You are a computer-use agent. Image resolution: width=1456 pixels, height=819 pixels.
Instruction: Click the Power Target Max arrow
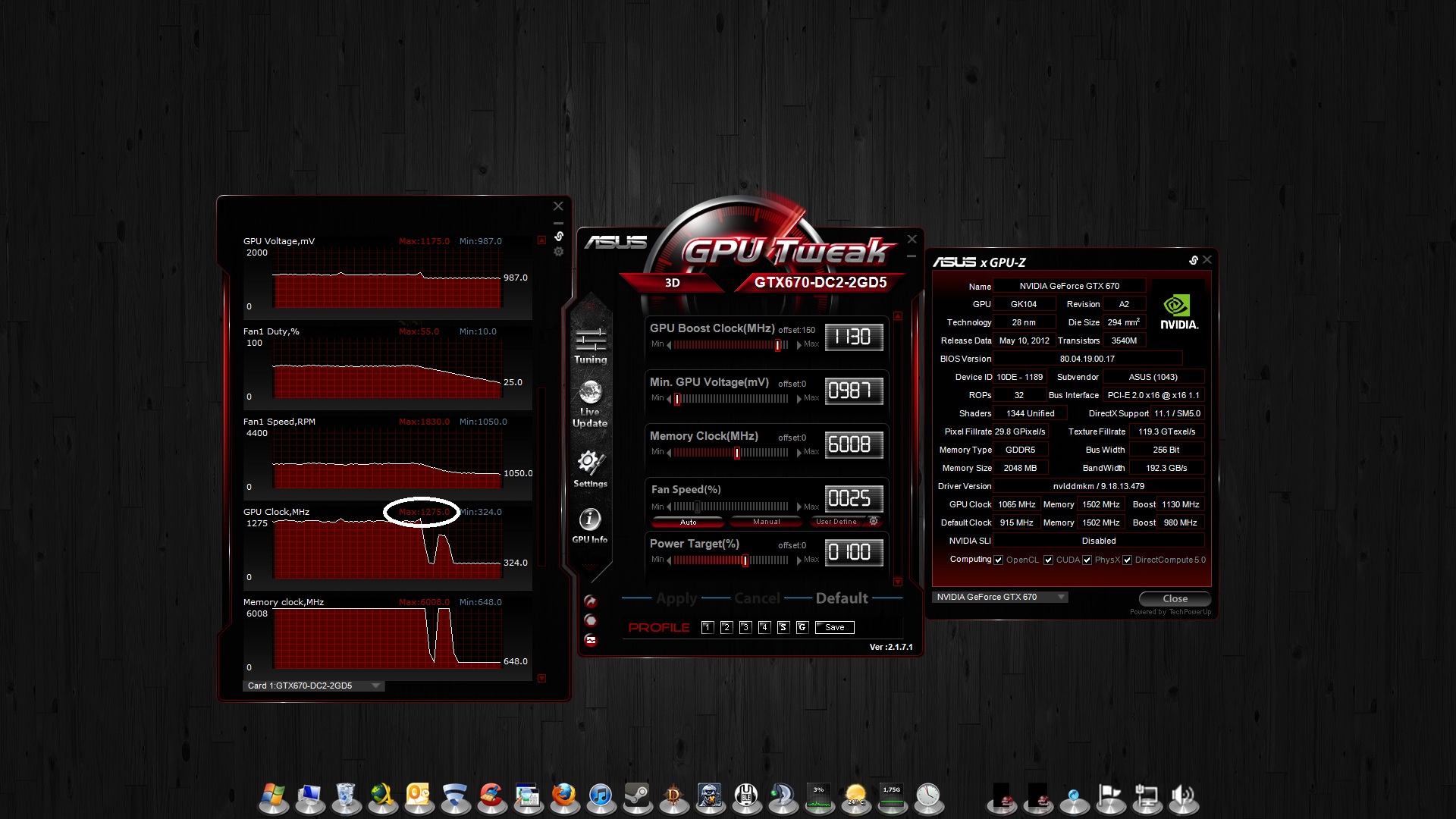pyautogui.click(x=799, y=560)
